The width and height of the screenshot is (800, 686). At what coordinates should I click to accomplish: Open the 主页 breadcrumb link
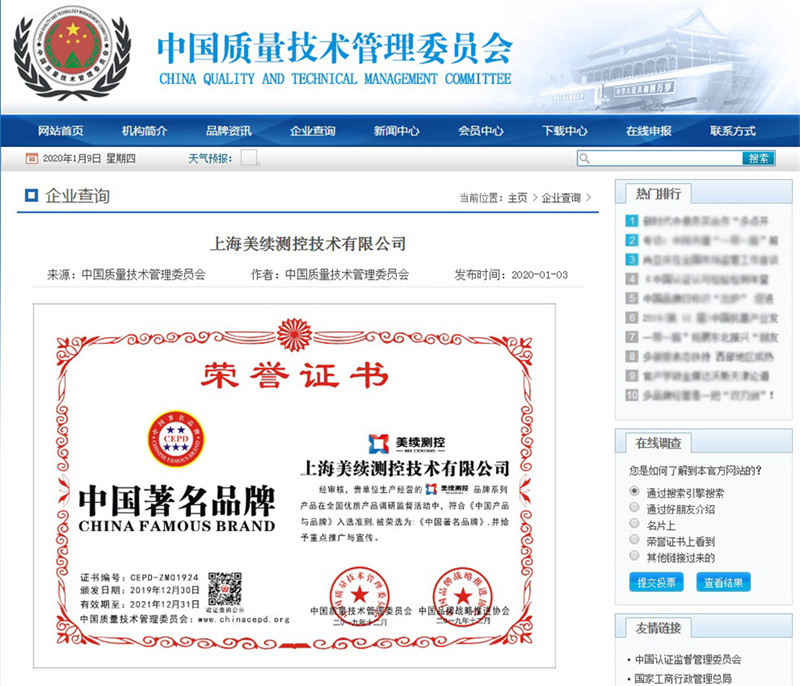pos(517,198)
